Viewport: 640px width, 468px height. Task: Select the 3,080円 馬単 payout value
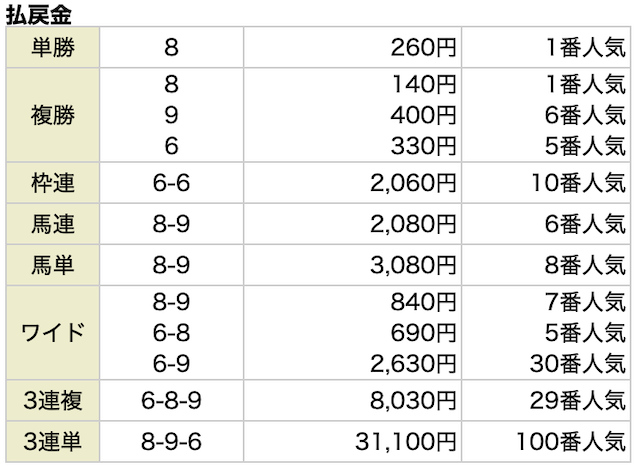pyautogui.click(x=413, y=265)
